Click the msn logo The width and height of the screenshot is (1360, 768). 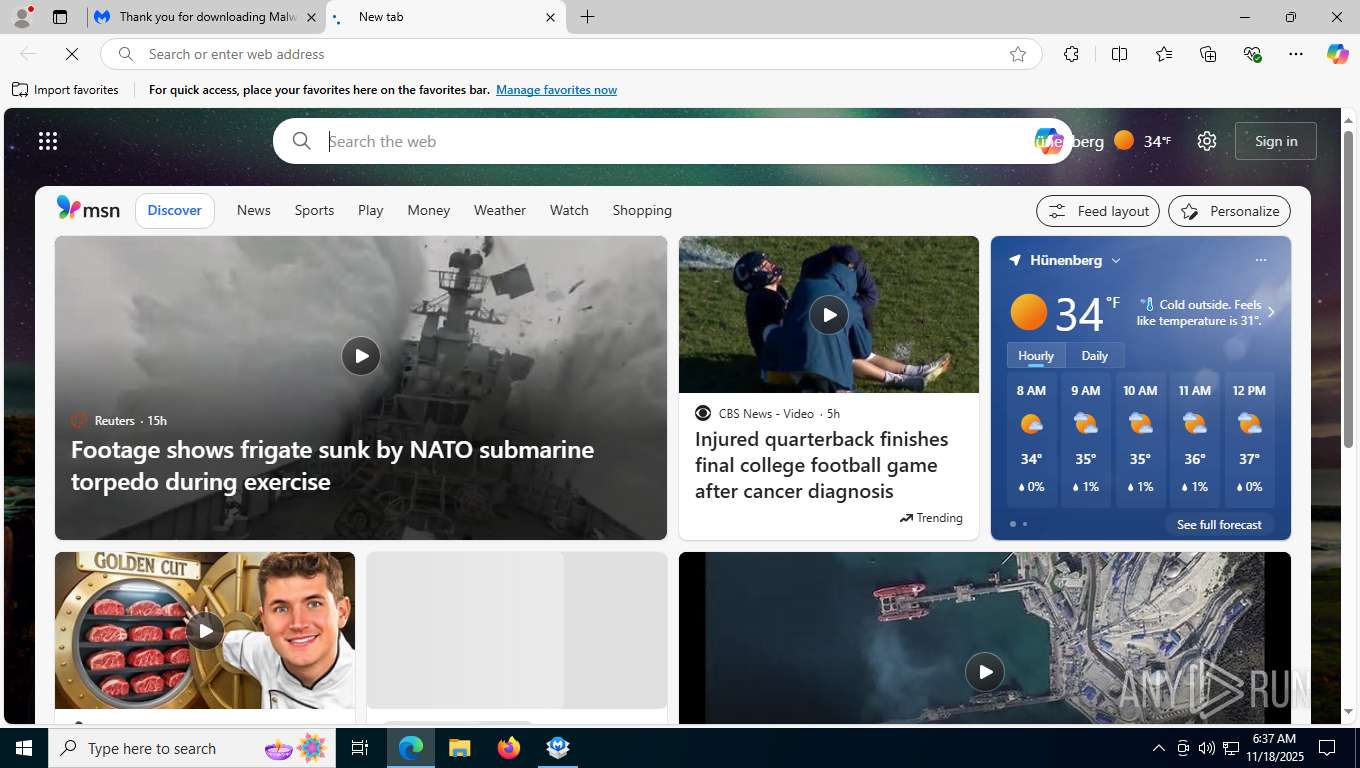point(88,209)
